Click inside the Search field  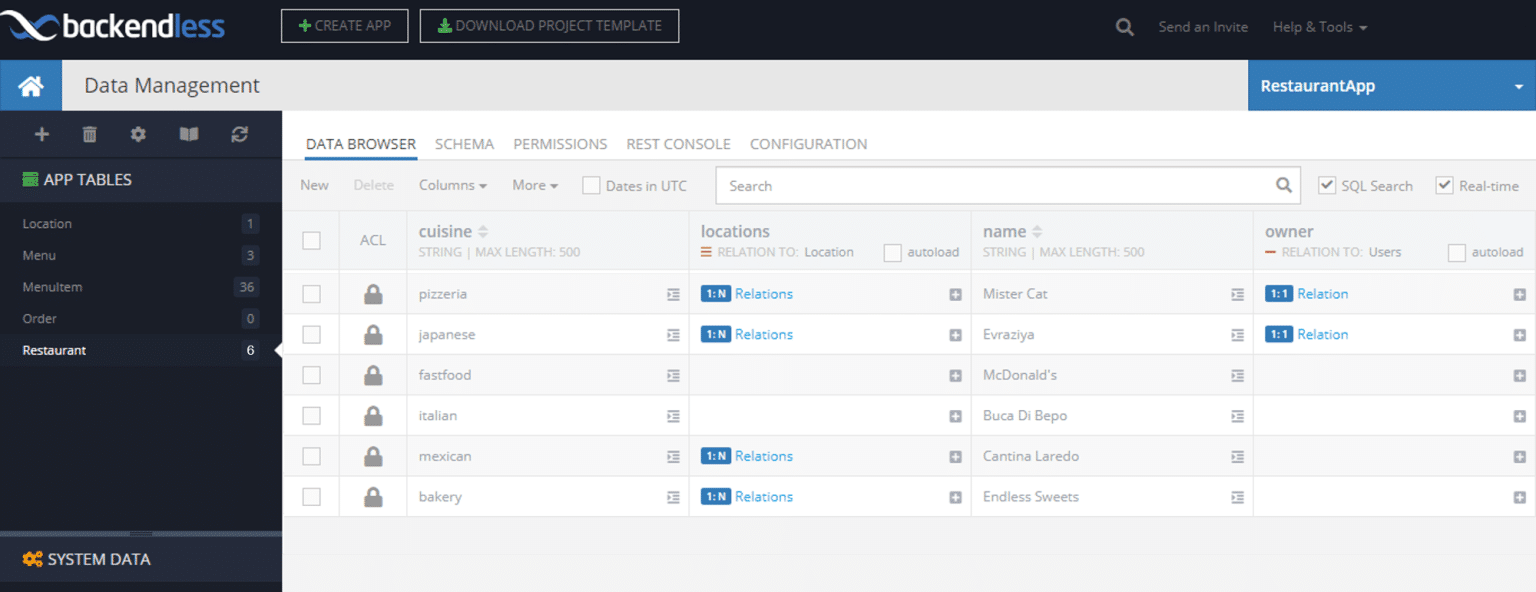[1000, 185]
